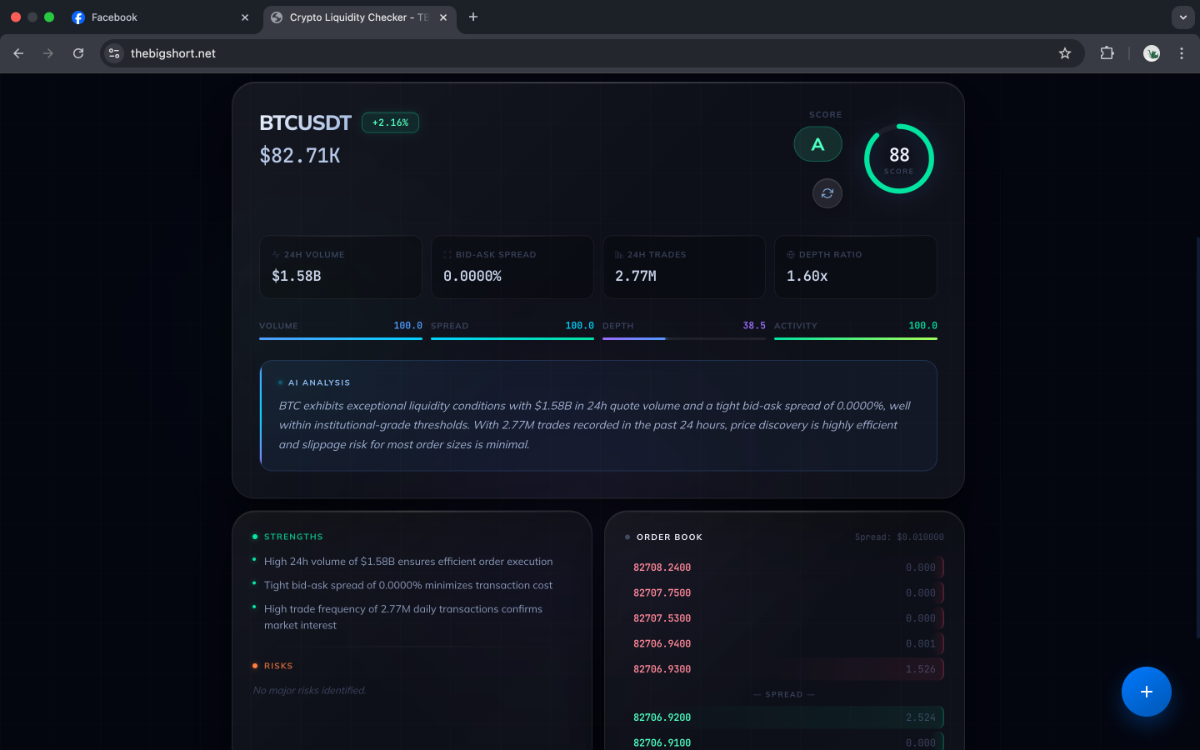Click the address bar showing thebigshort.net
The height and width of the screenshot is (750, 1200).
pyautogui.click(x=590, y=53)
